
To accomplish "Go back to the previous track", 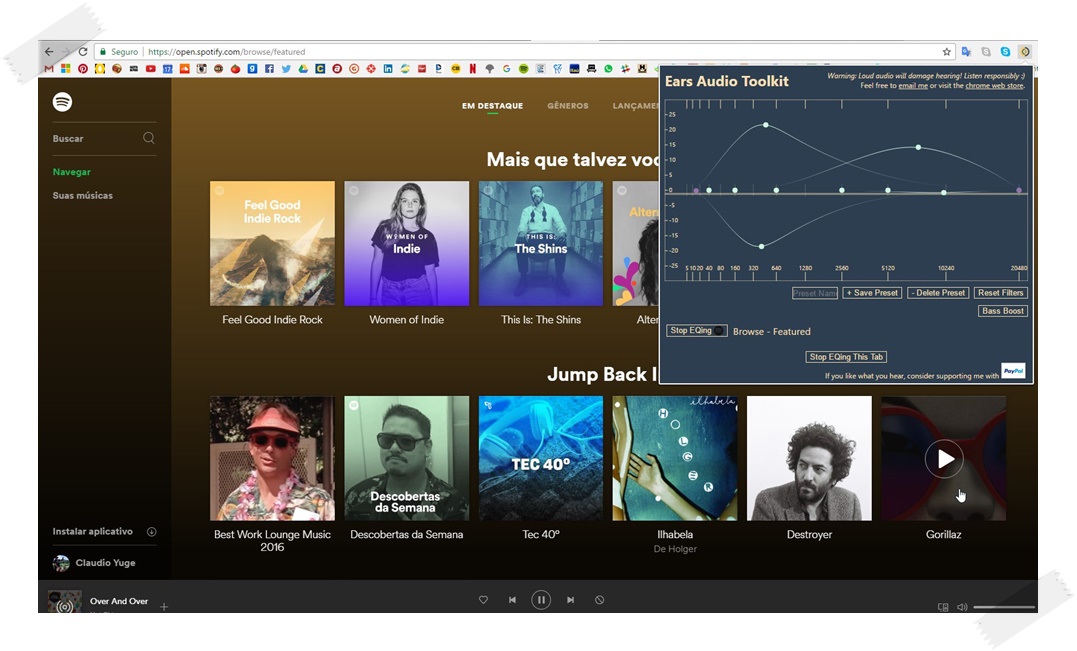I will [x=512, y=600].
